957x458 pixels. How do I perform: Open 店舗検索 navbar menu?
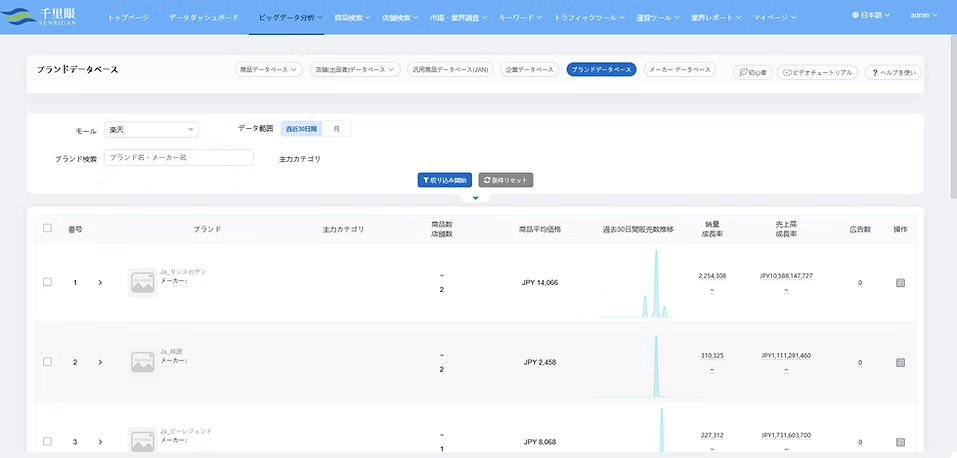[x=400, y=18]
